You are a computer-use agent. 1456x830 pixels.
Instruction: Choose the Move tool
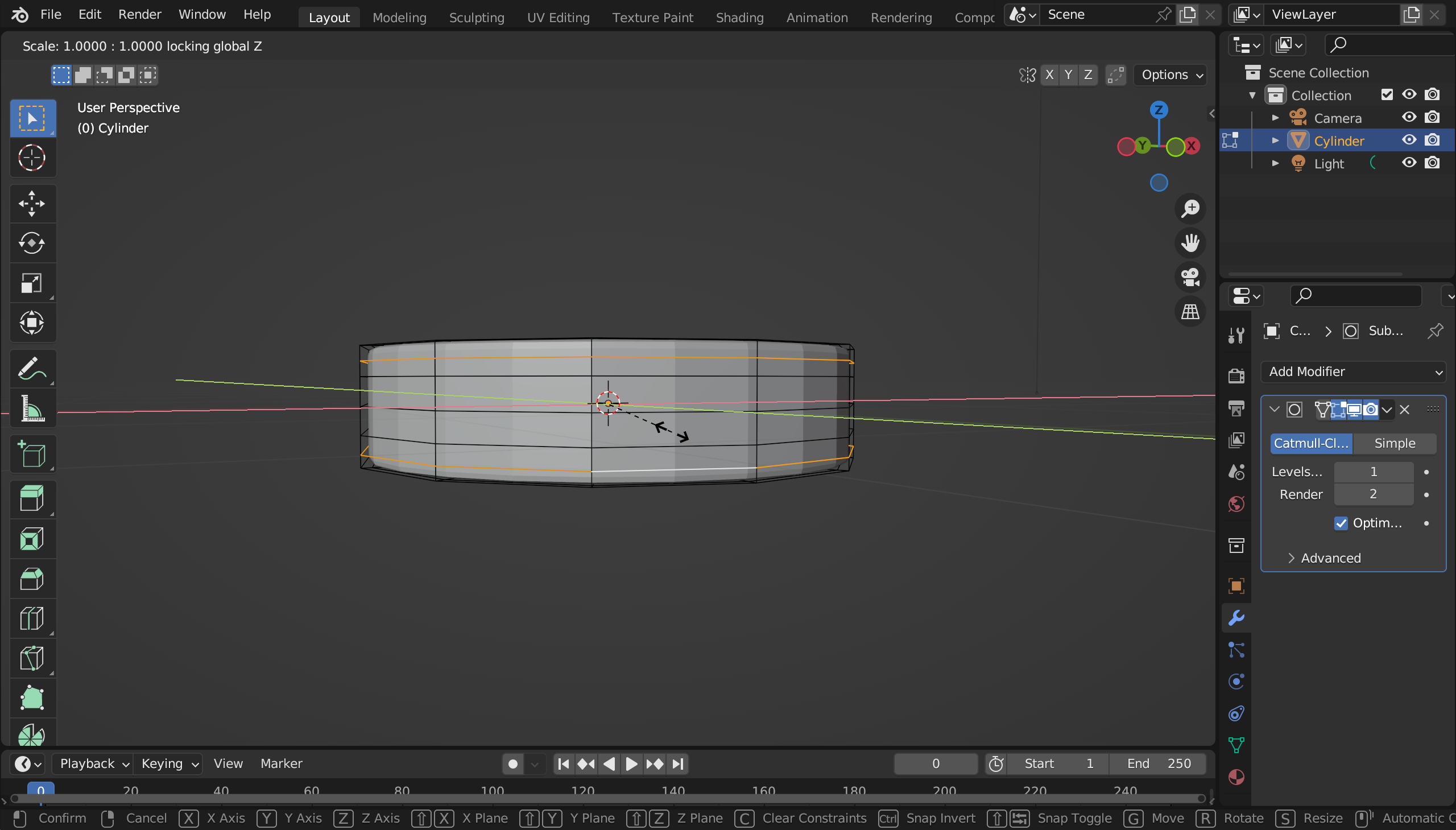click(x=32, y=204)
